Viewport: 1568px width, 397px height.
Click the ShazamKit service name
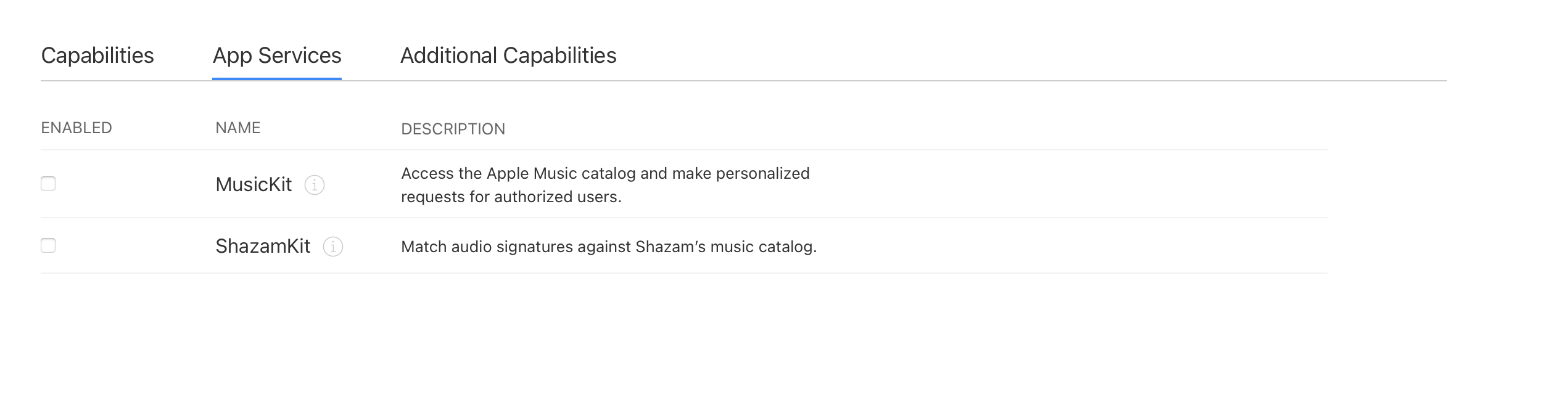[x=263, y=246]
